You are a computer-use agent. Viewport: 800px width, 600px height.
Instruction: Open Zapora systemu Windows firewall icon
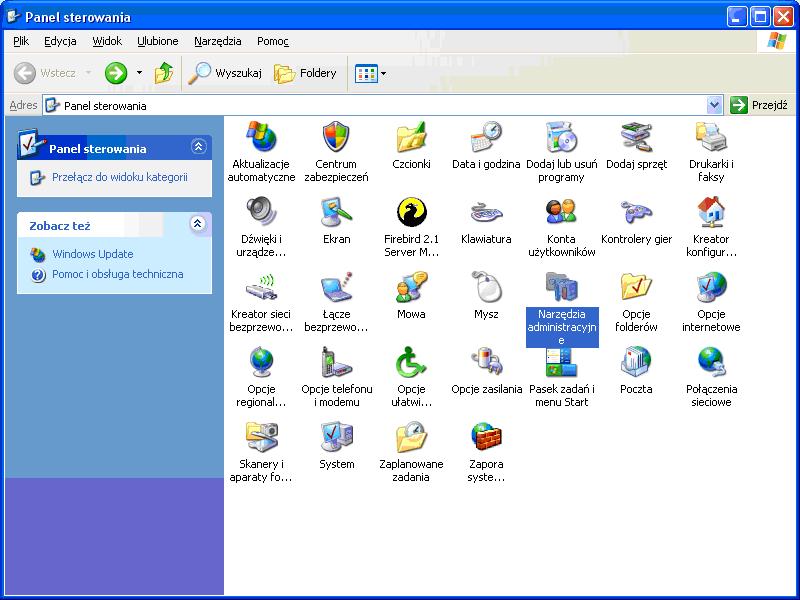tap(486, 438)
